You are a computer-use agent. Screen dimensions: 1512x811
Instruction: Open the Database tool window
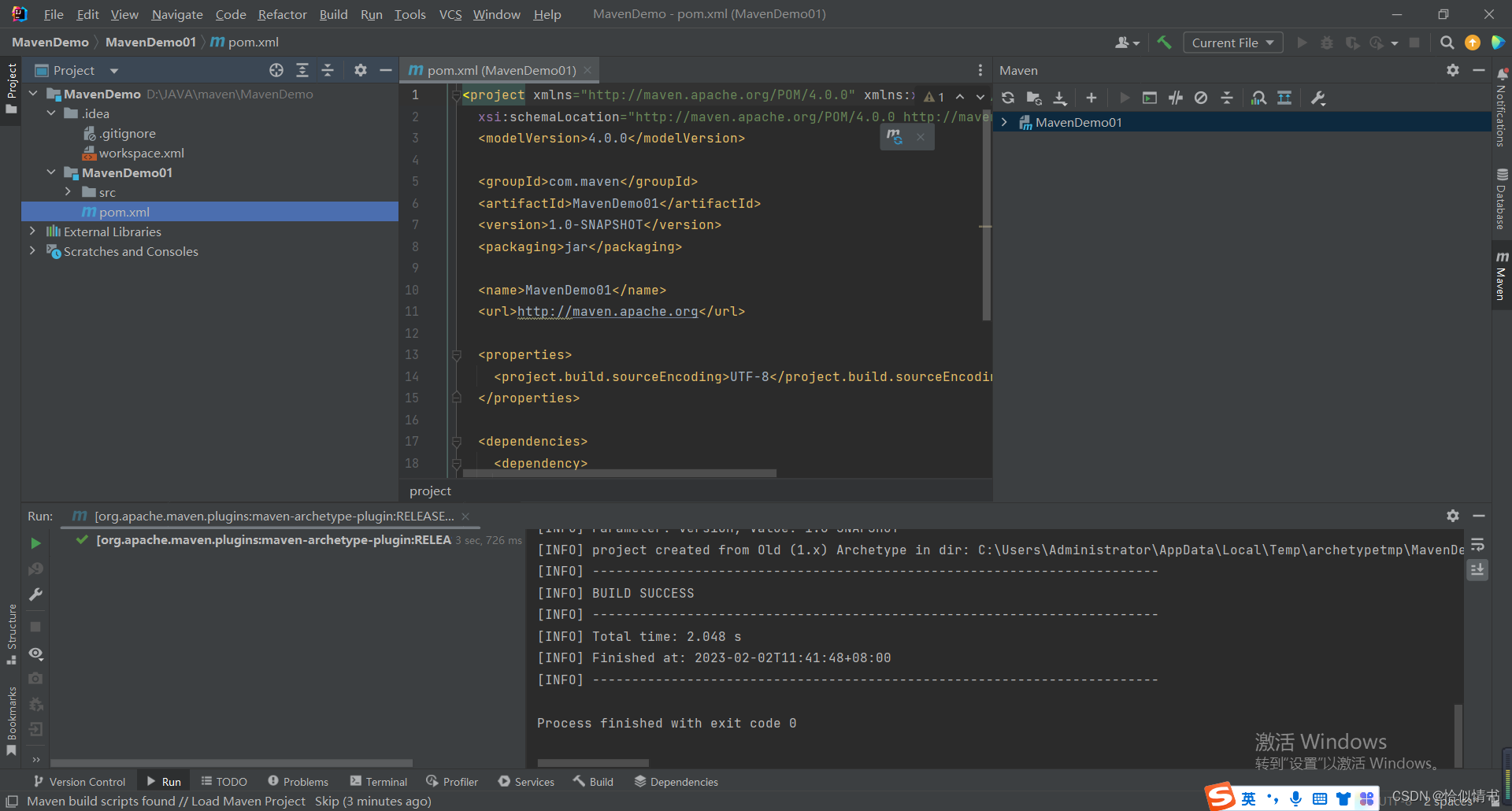tap(1502, 199)
